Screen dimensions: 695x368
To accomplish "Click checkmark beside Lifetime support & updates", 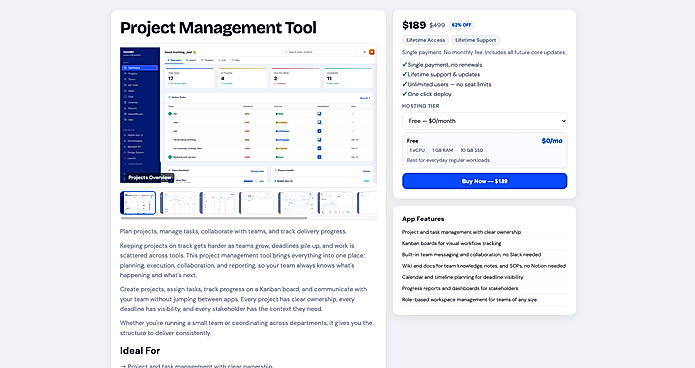I will coord(405,74).
